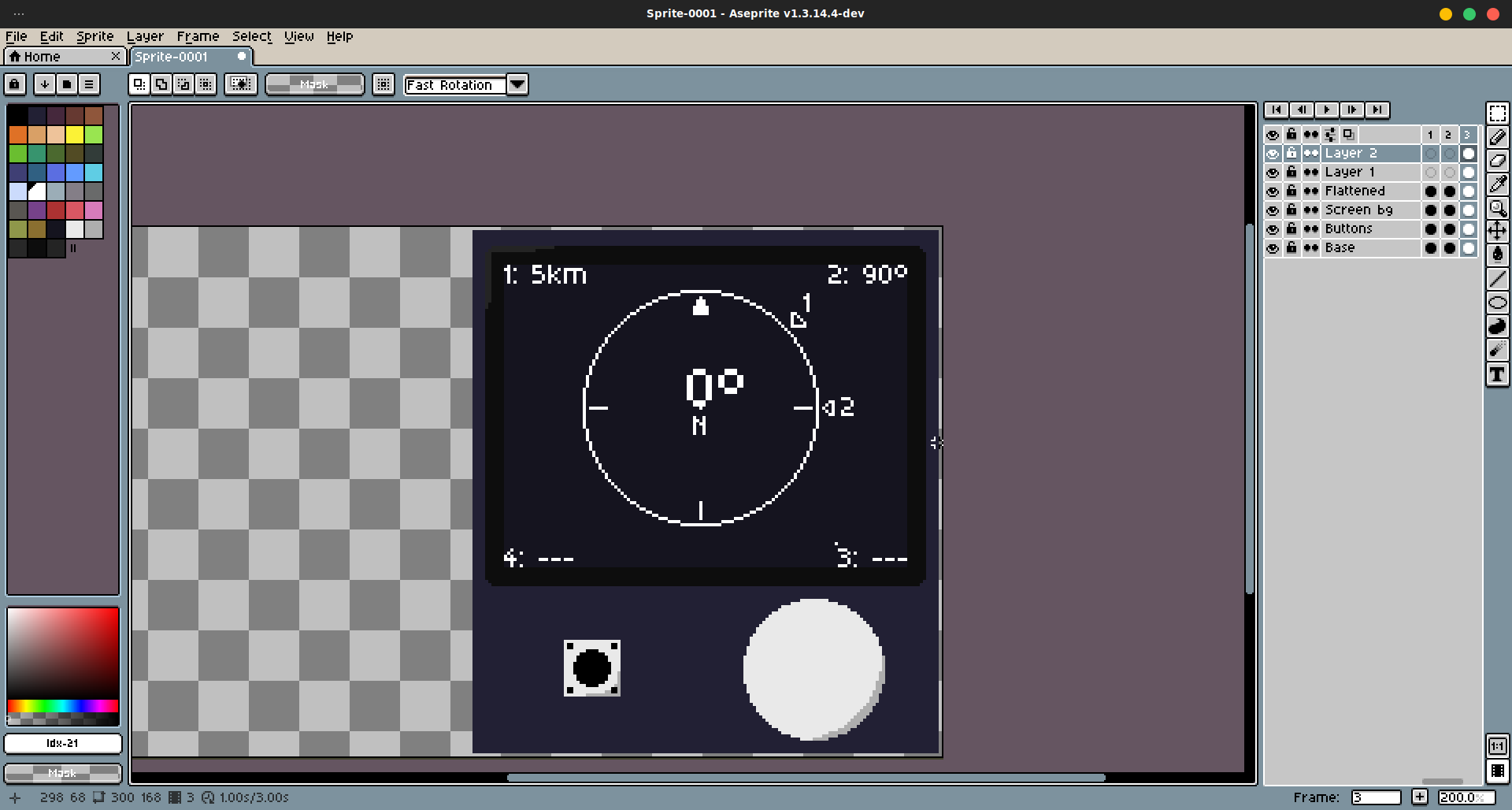The width and height of the screenshot is (1512, 810).
Task: Activate the rectangular Marquee selection tool
Action: 1497,113
